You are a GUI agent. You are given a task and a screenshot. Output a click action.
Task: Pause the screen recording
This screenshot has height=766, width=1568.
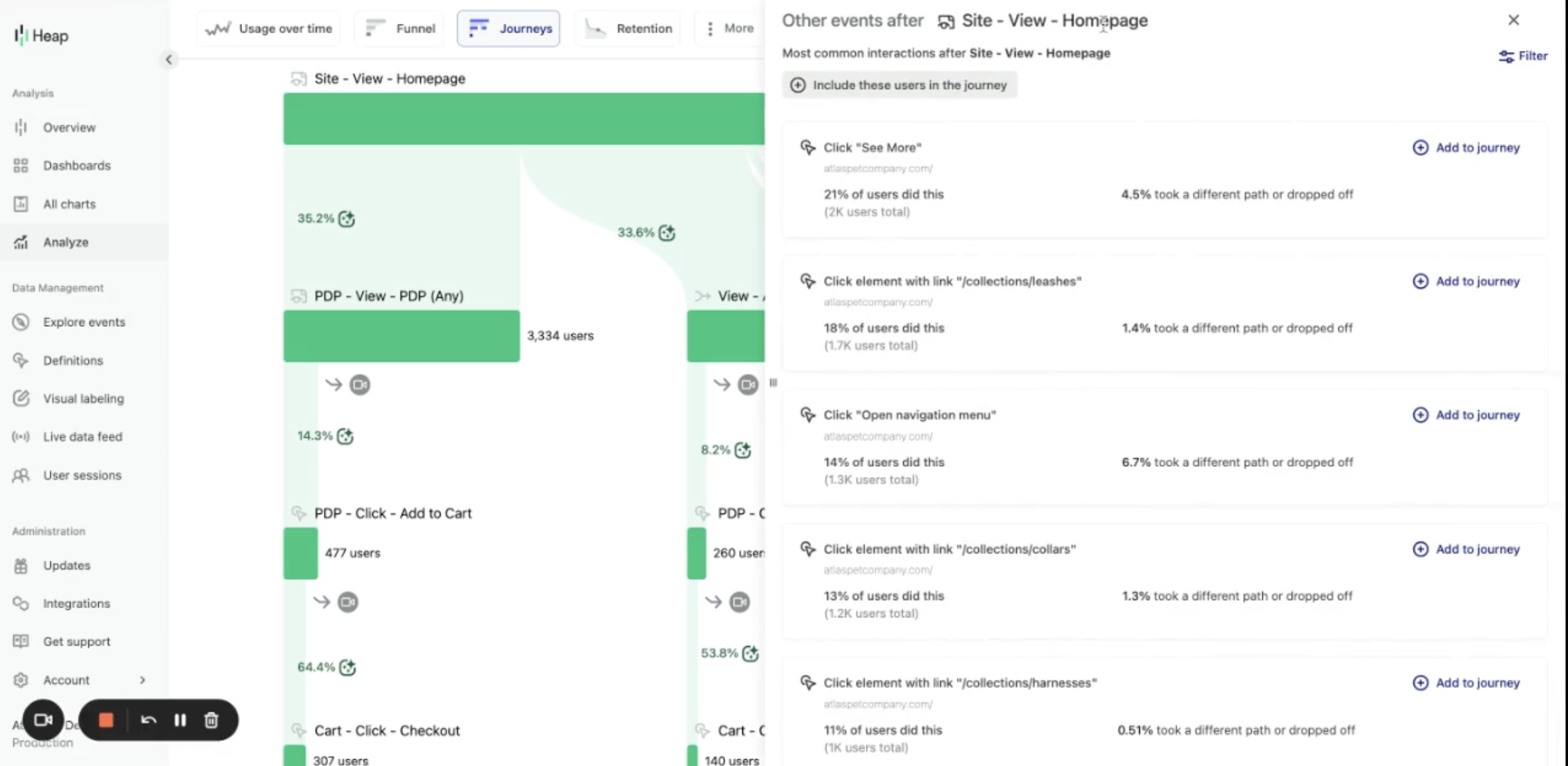click(x=180, y=721)
